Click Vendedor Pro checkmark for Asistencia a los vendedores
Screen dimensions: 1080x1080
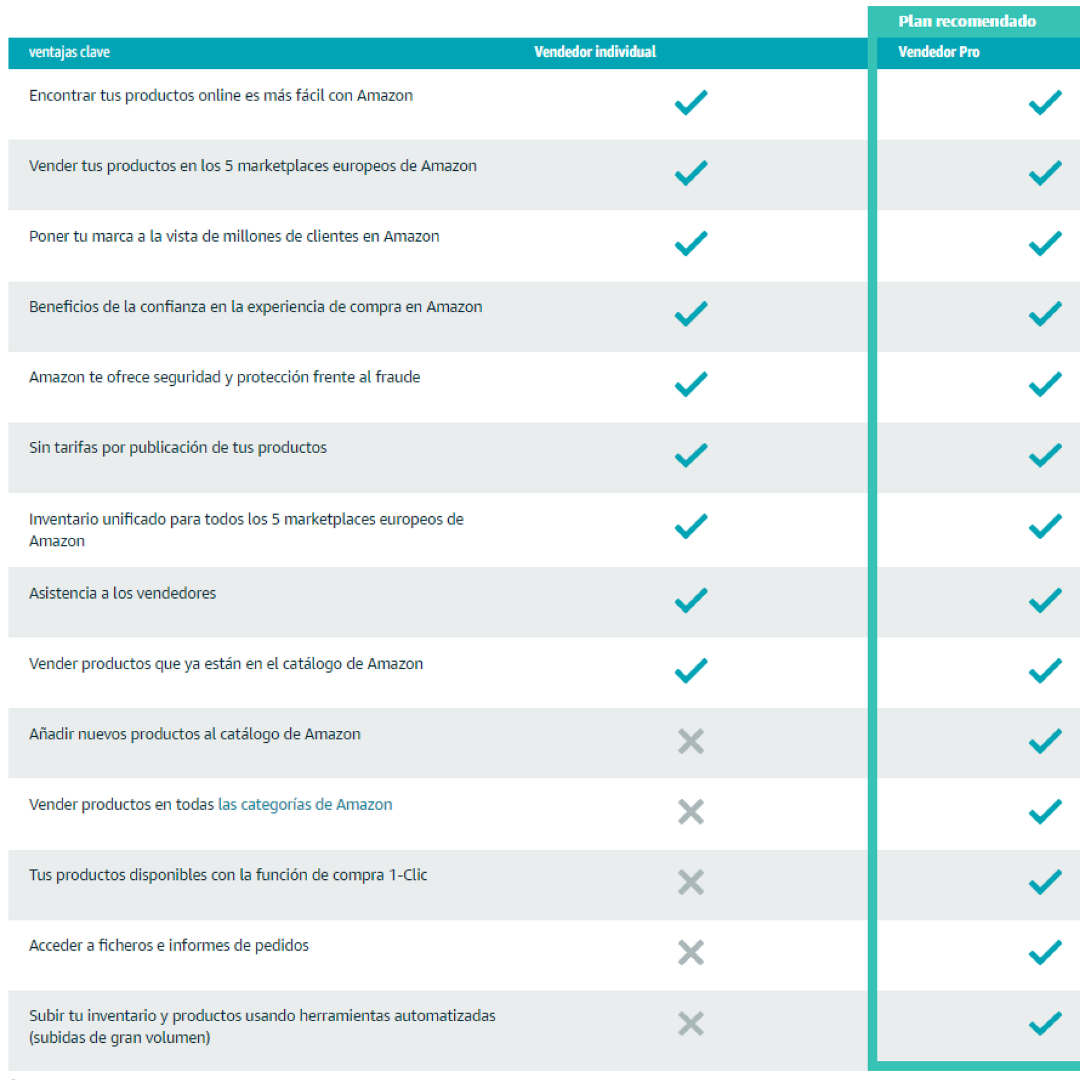pos(1045,600)
